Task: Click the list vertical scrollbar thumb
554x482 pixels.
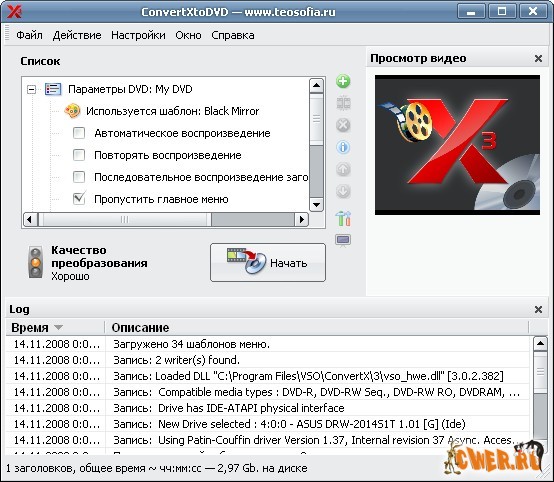Action: coord(317,119)
